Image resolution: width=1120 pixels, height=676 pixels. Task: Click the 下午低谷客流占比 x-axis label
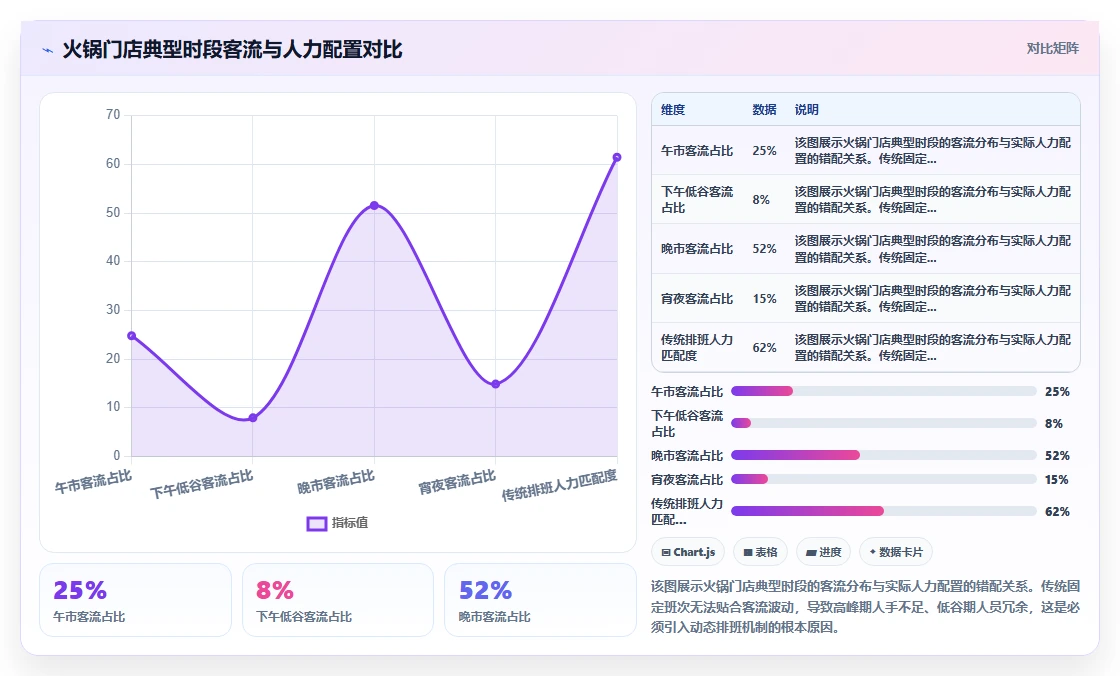(201, 484)
